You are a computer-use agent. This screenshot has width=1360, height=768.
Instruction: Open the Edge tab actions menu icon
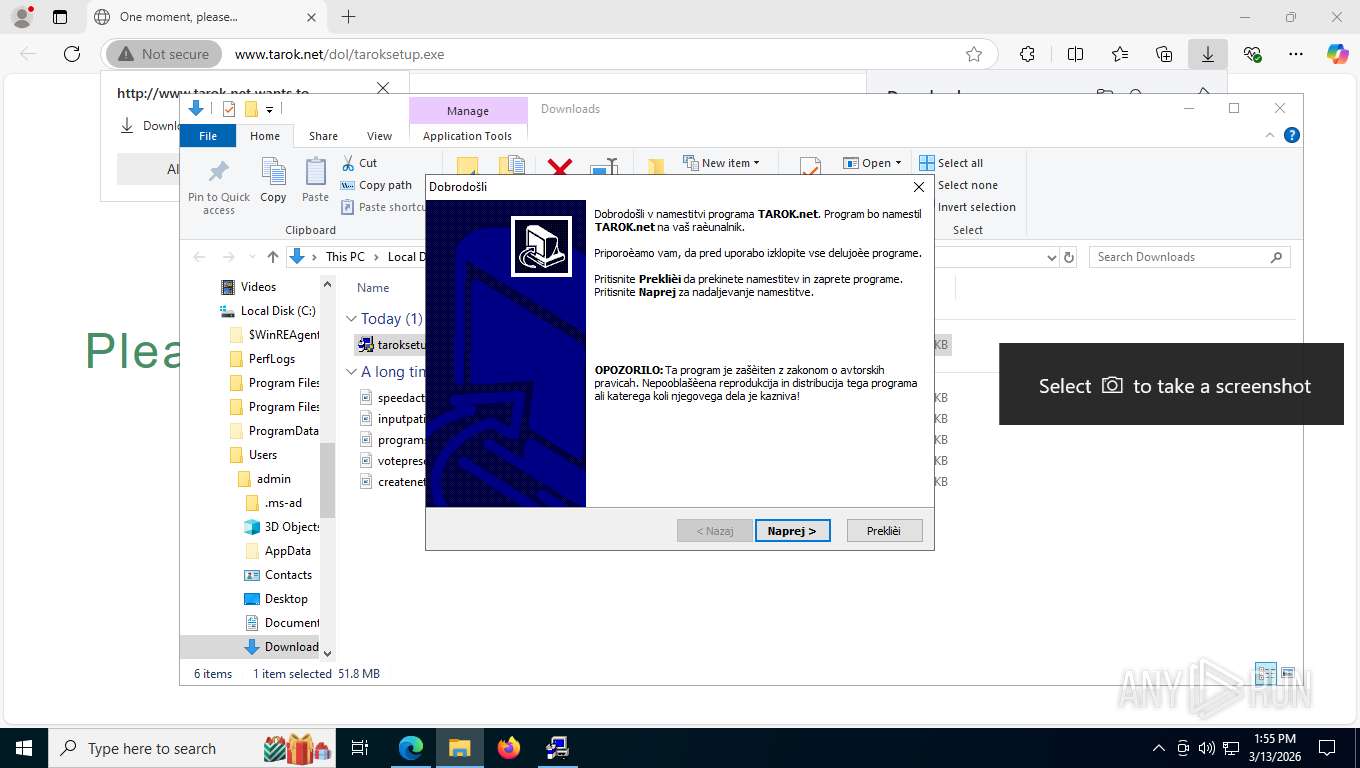point(60,17)
